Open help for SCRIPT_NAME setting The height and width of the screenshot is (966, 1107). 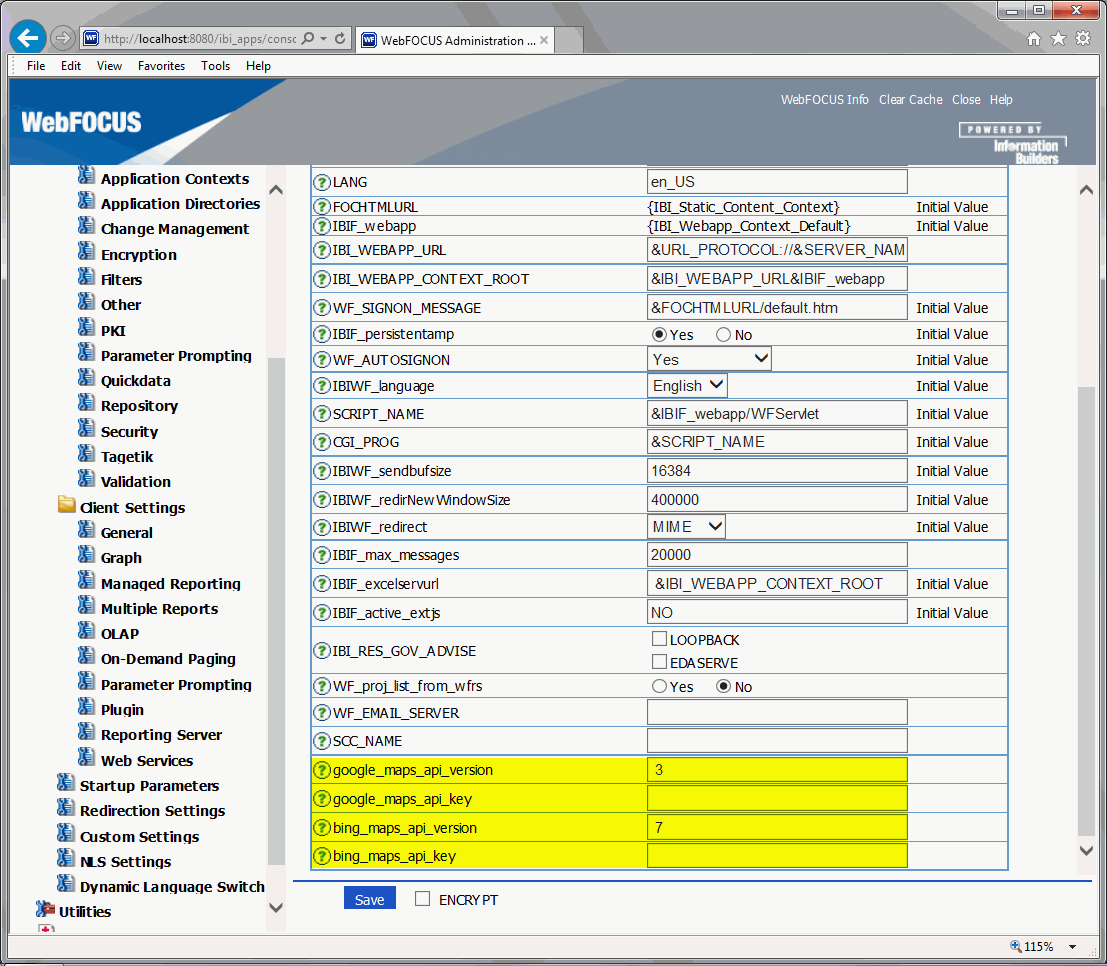[x=322, y=414]
